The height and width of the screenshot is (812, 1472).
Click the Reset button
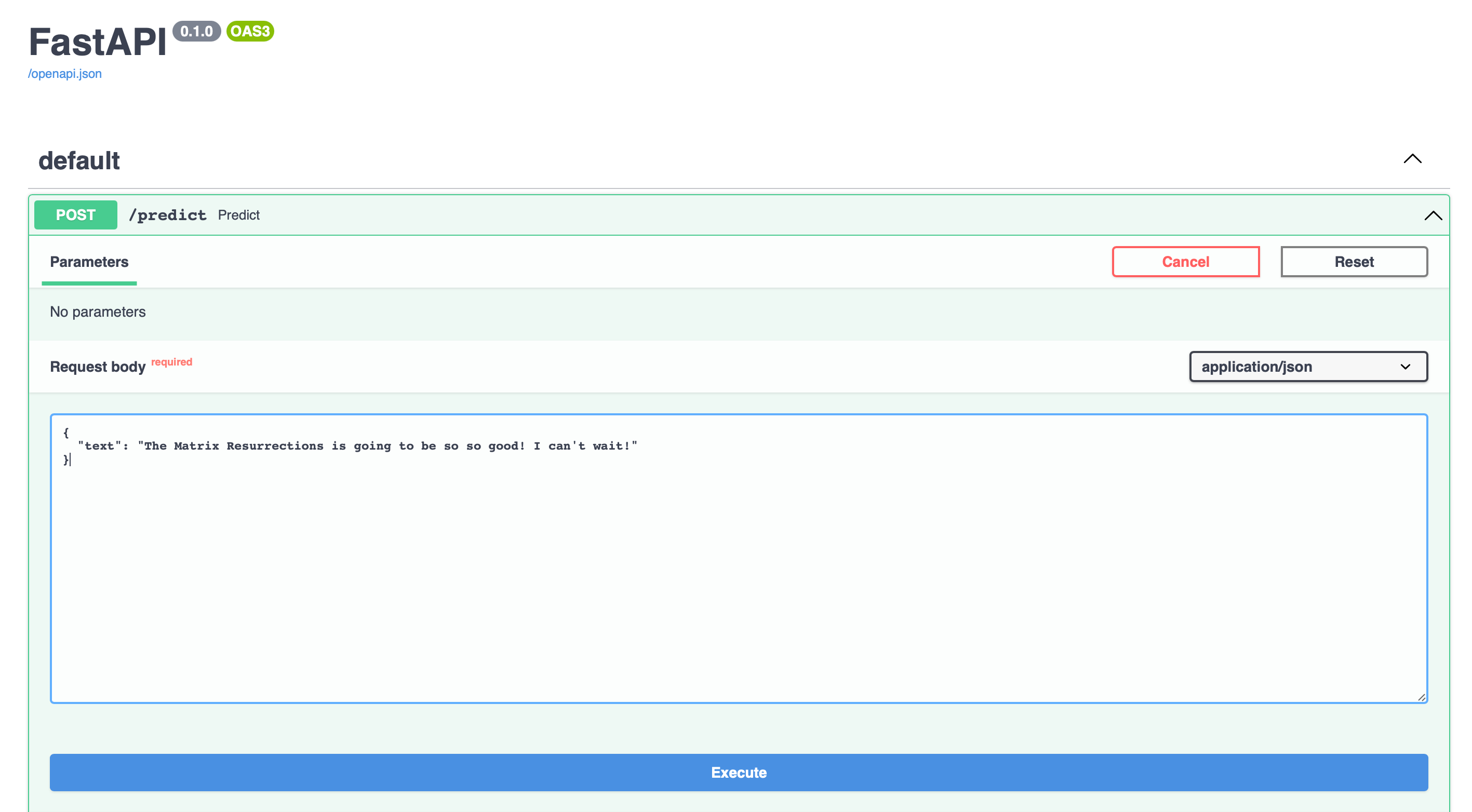click(1354, 262)
